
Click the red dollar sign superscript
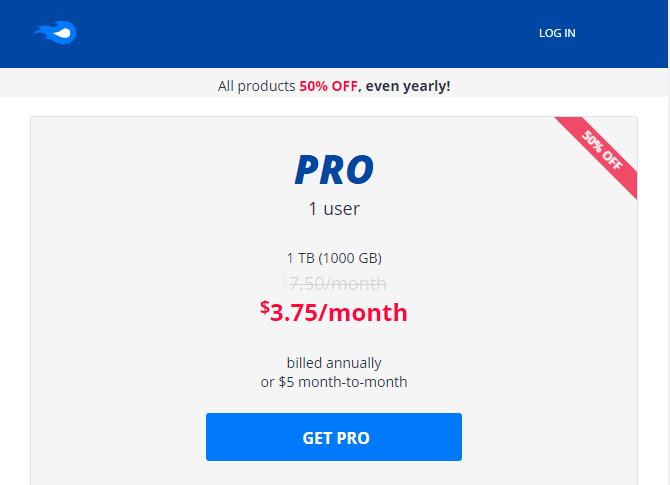pos(264,307)
